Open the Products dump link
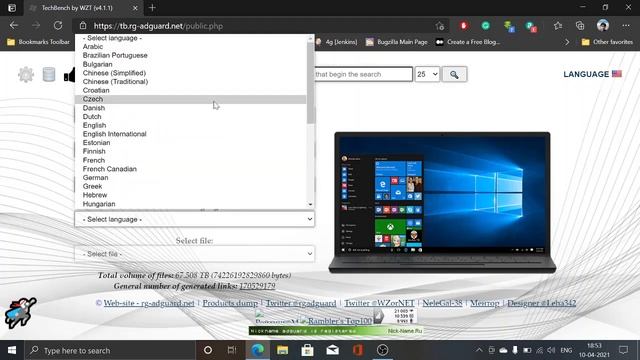Screen dimensions: 640x360 click(x=230, y=303)
